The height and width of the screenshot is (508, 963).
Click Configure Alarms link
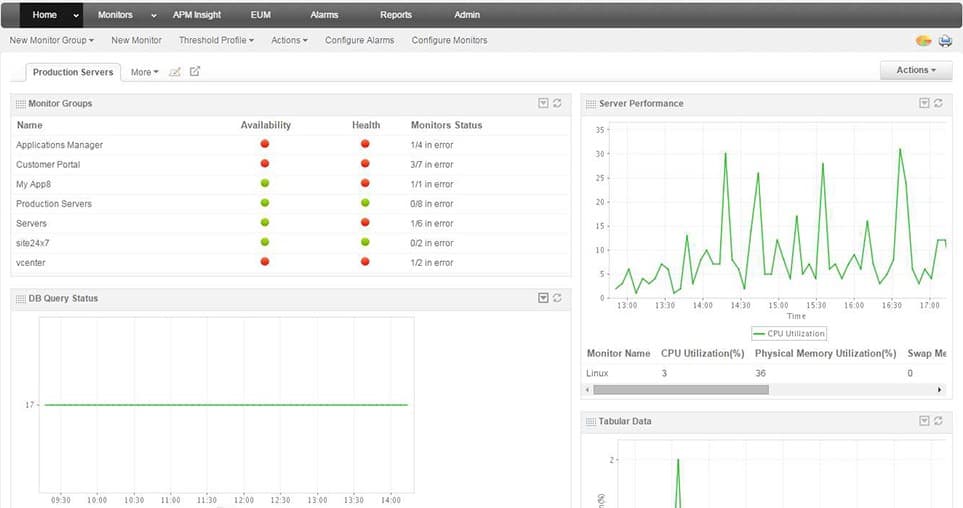pyautogui.click(x=359, y=40)
